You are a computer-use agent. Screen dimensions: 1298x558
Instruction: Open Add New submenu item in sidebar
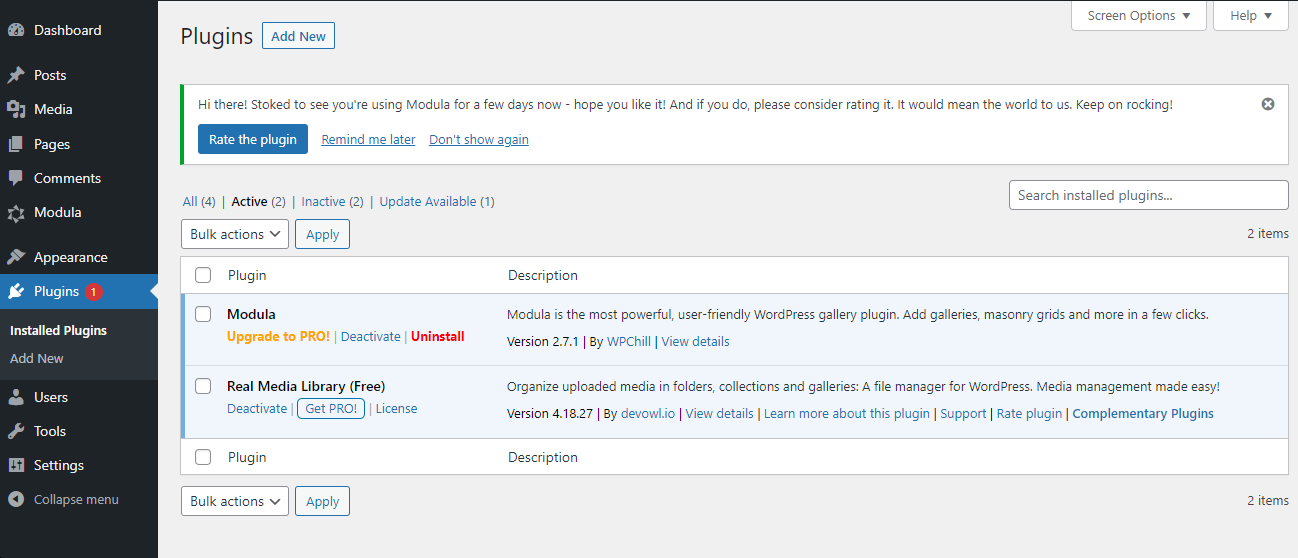click(37, 358)
